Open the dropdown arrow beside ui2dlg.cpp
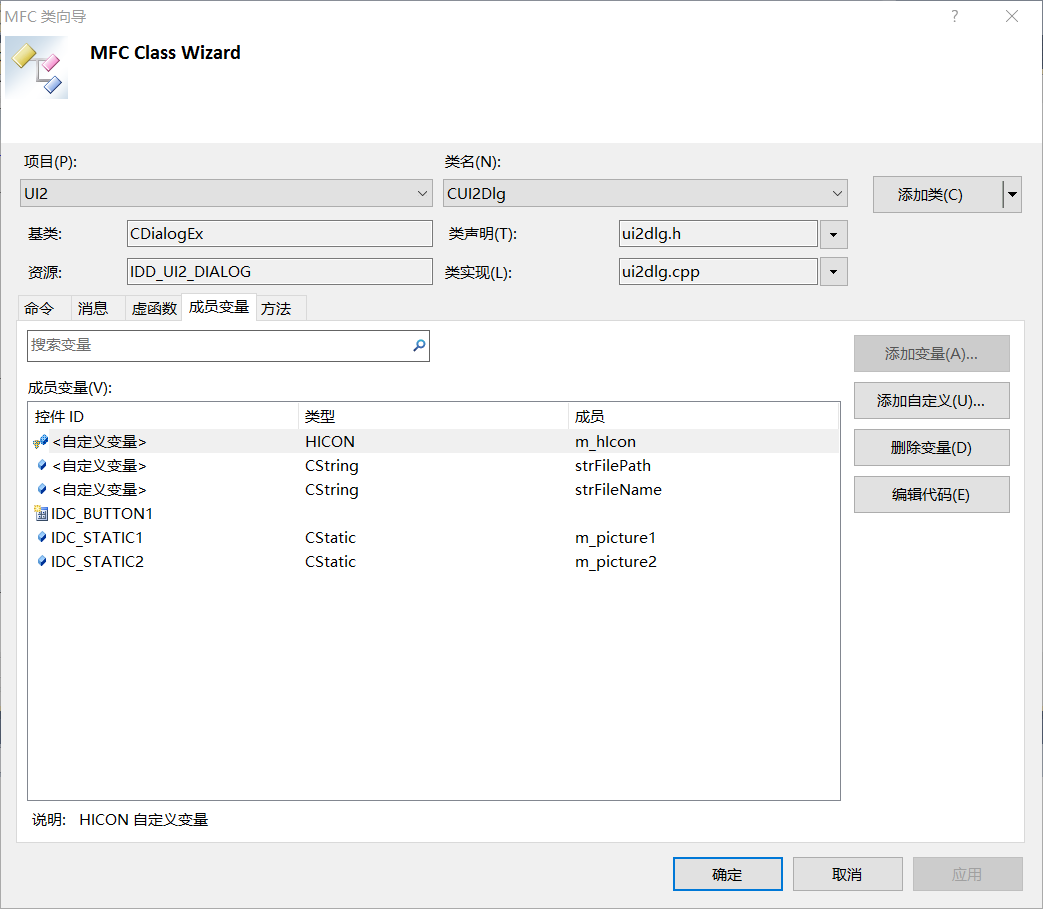Screen dimensions: 1043x909 (833, 272)
